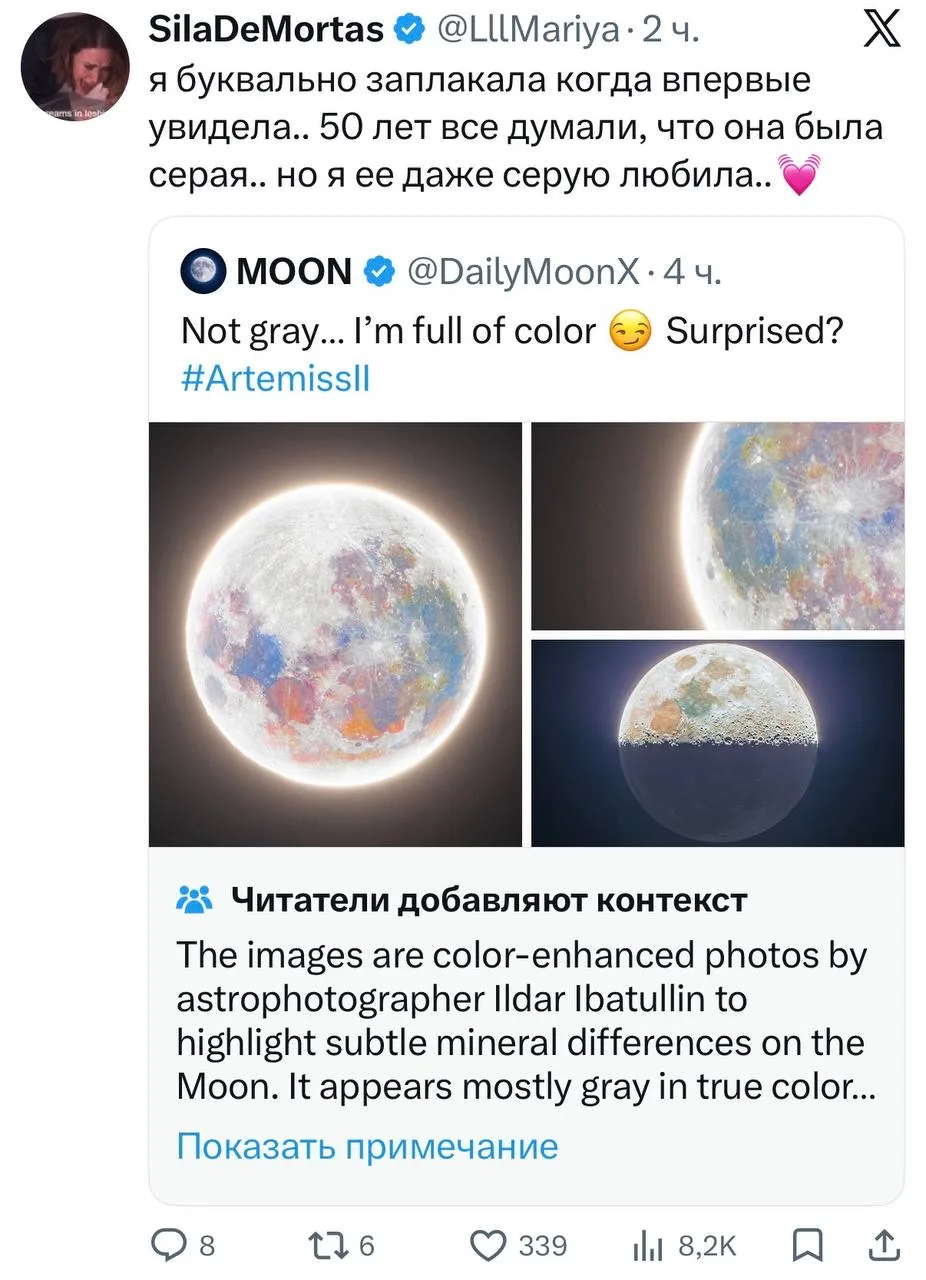Open the @DailyMoonX handle

tap(522, 271)
